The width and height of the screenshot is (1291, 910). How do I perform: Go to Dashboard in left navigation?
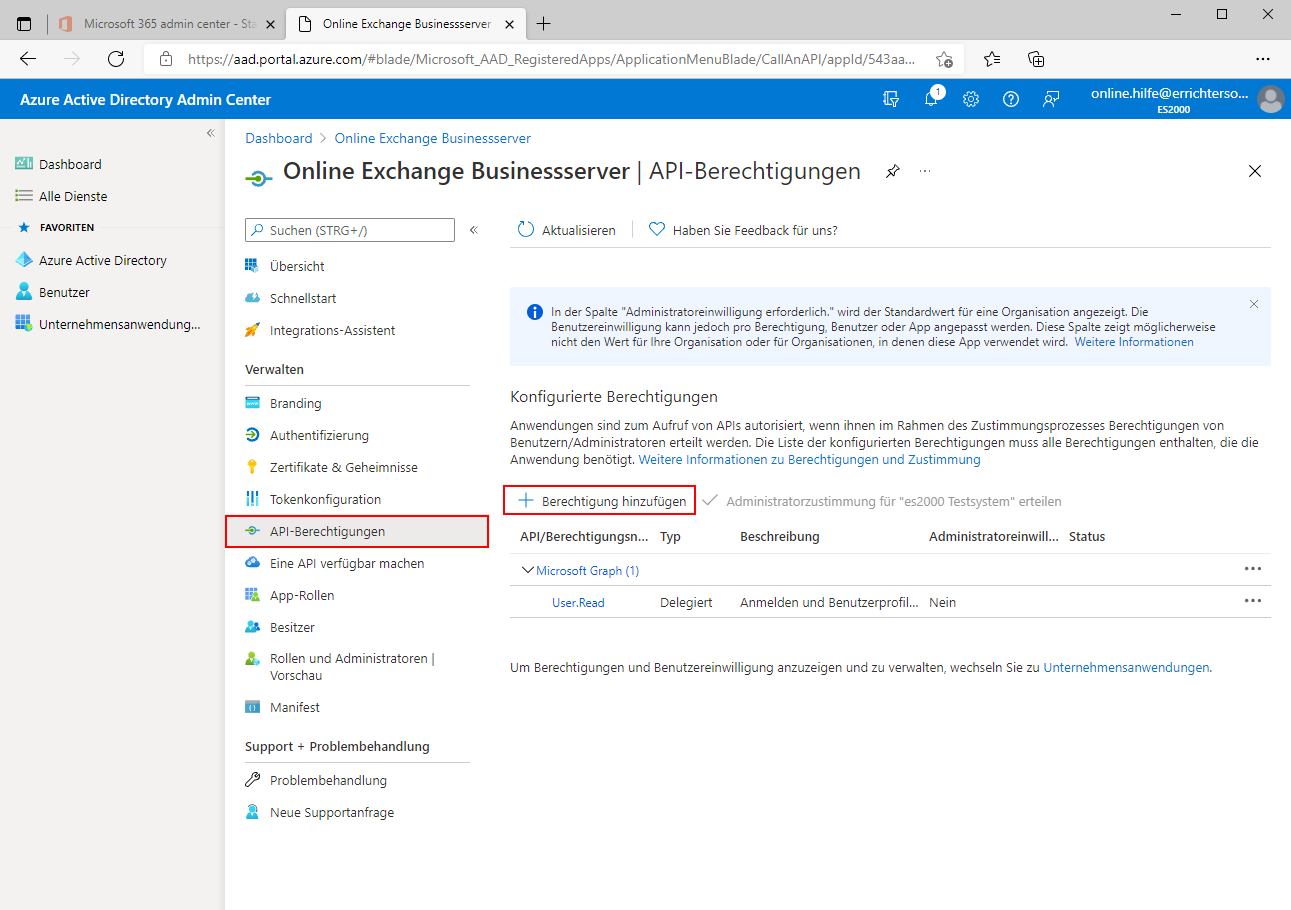[x=70, y=164]
